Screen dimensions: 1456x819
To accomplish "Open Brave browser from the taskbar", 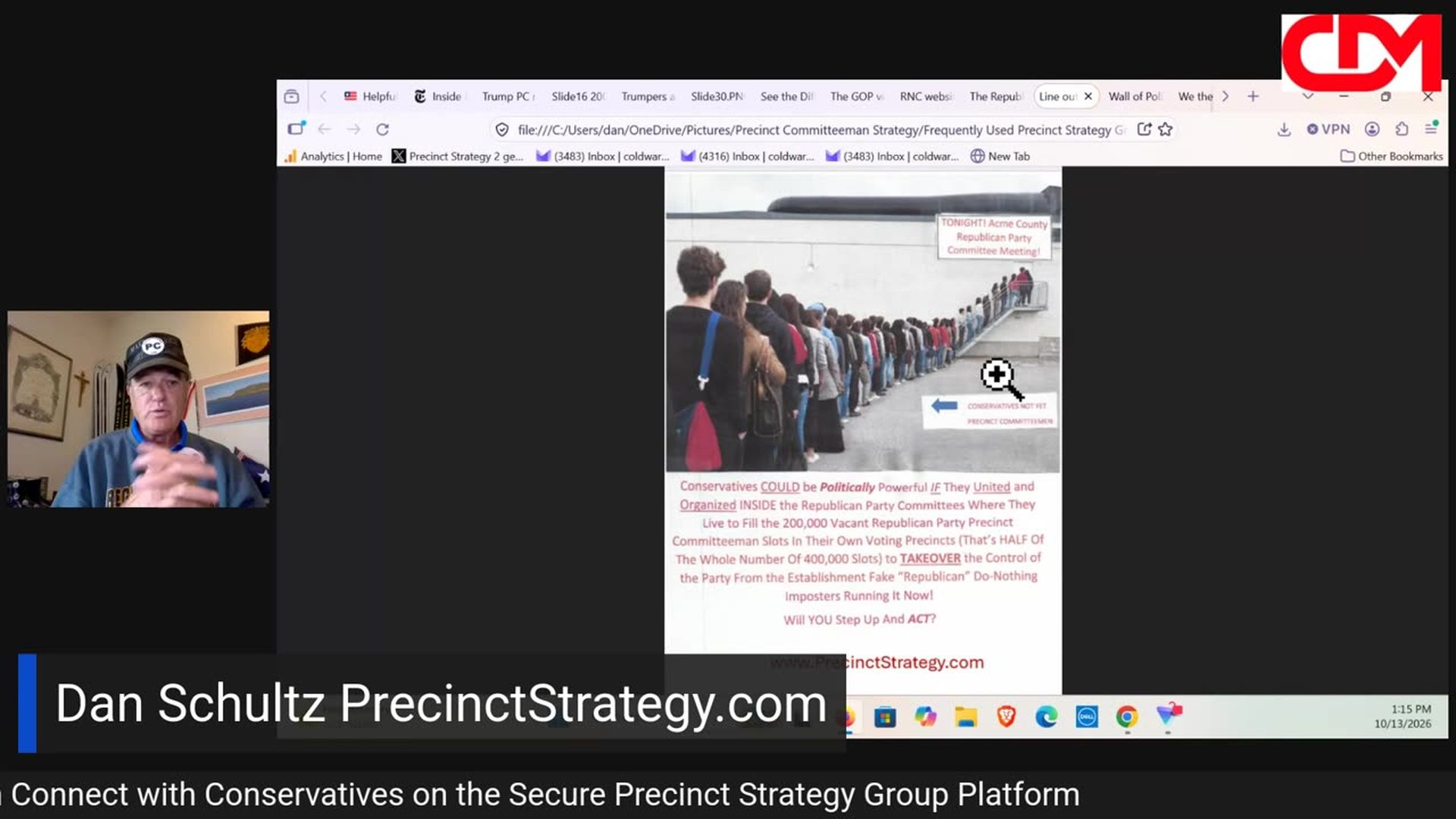I will pyautogui.click(x=1006, y=717).
